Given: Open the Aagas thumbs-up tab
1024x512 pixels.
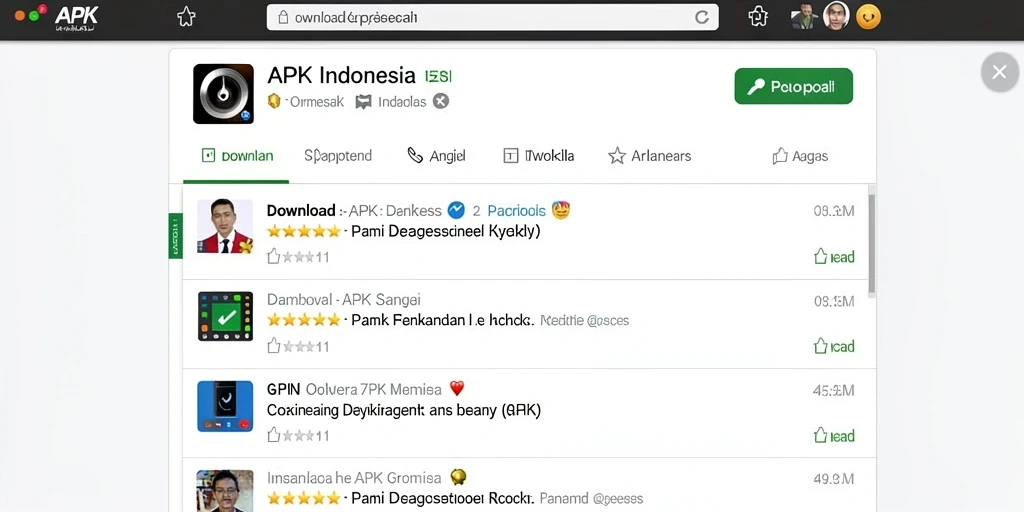Looking at the screenshot, I should click(800, 156).
